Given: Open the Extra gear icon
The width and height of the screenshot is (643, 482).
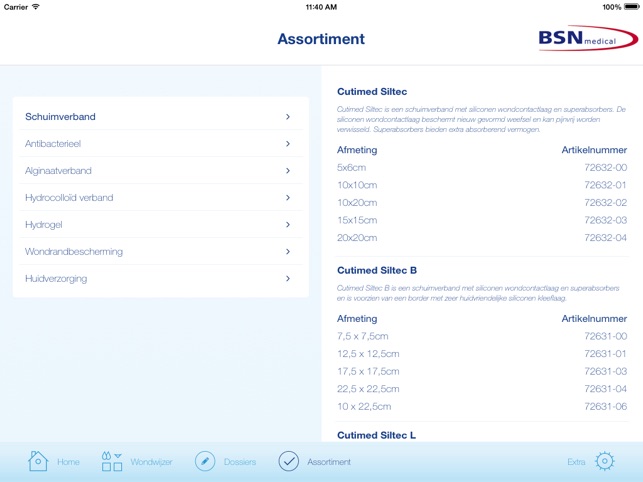Looking at the screenshot, I should [x=605, y=461].
